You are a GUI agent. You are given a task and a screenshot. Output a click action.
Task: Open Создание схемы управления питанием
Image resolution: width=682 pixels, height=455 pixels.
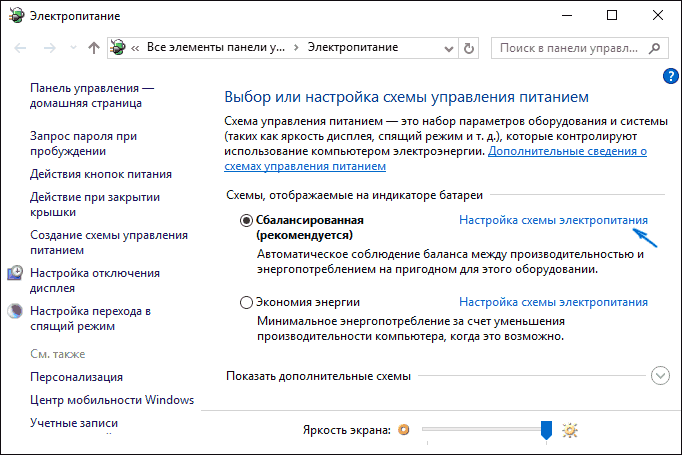[109, 242]
